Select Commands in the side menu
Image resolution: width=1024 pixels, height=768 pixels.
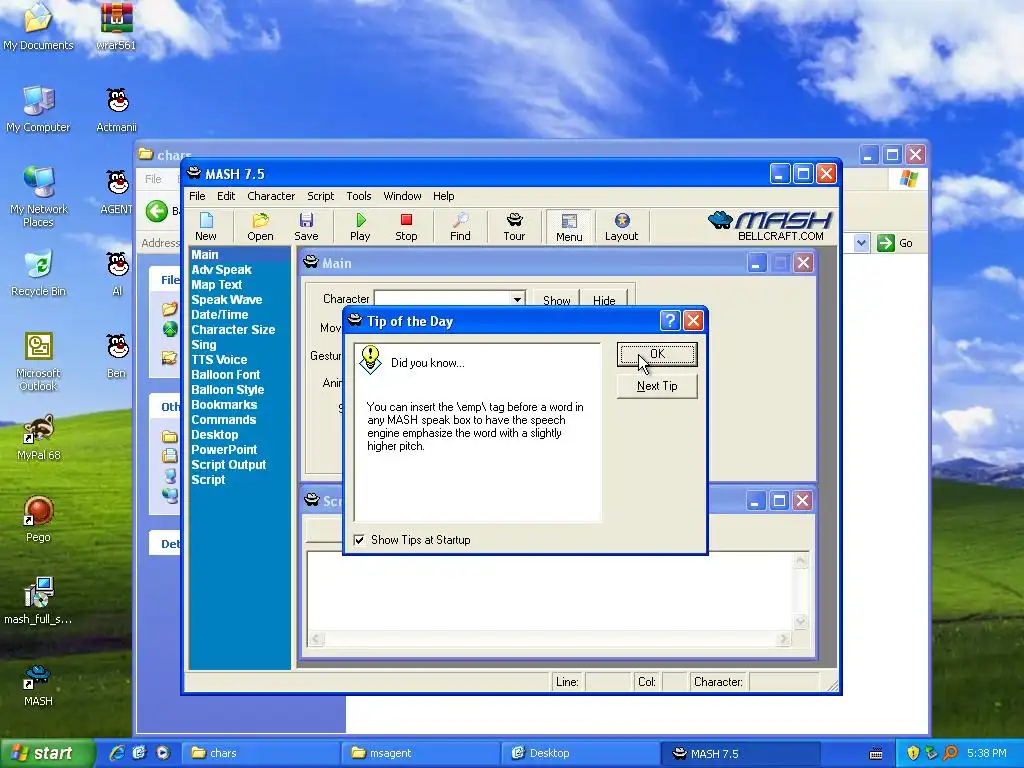coord(223,420)
